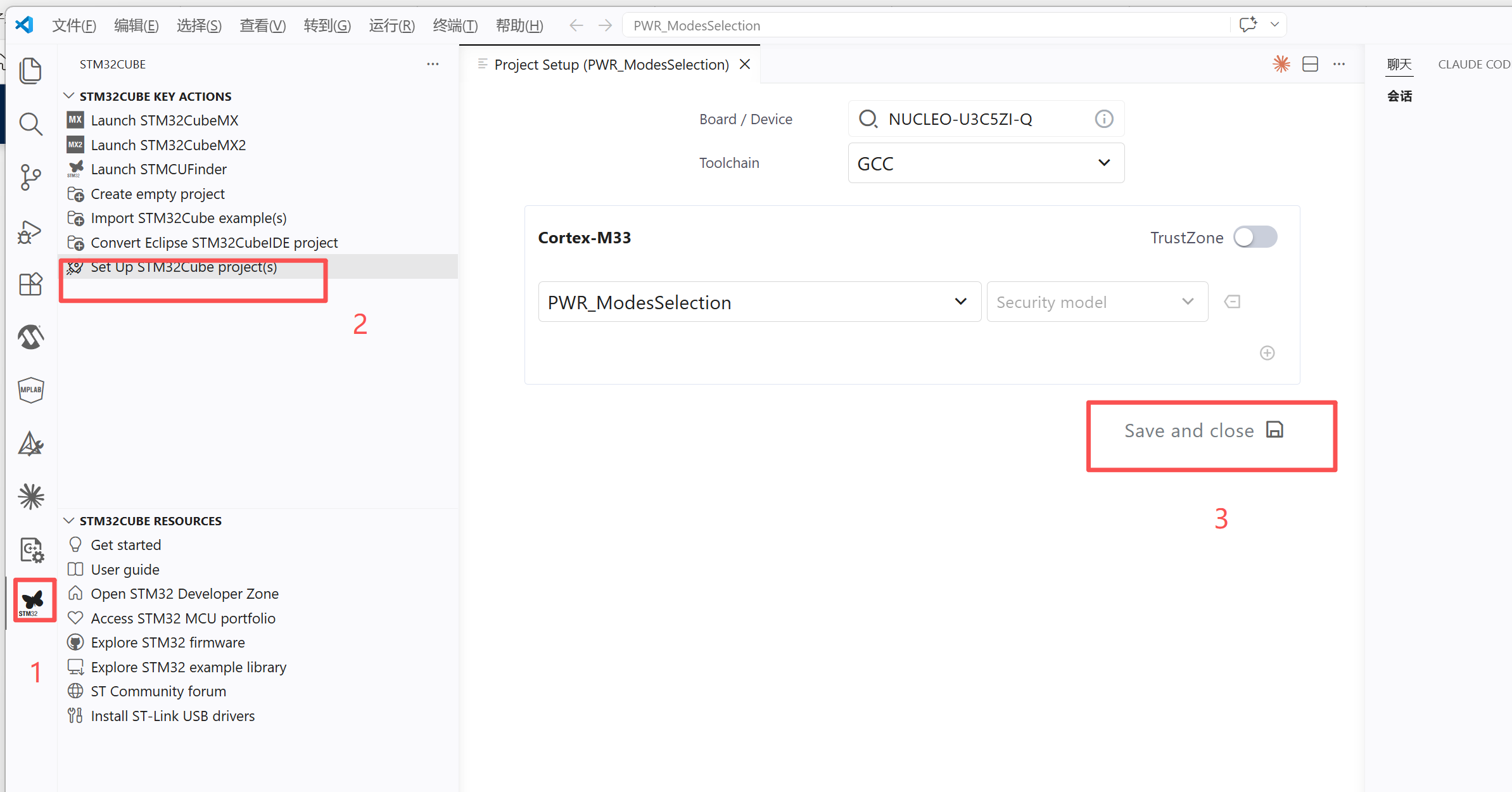
Task: Click Open STM32 Developer Zone
Action: [x=184, y=594]
